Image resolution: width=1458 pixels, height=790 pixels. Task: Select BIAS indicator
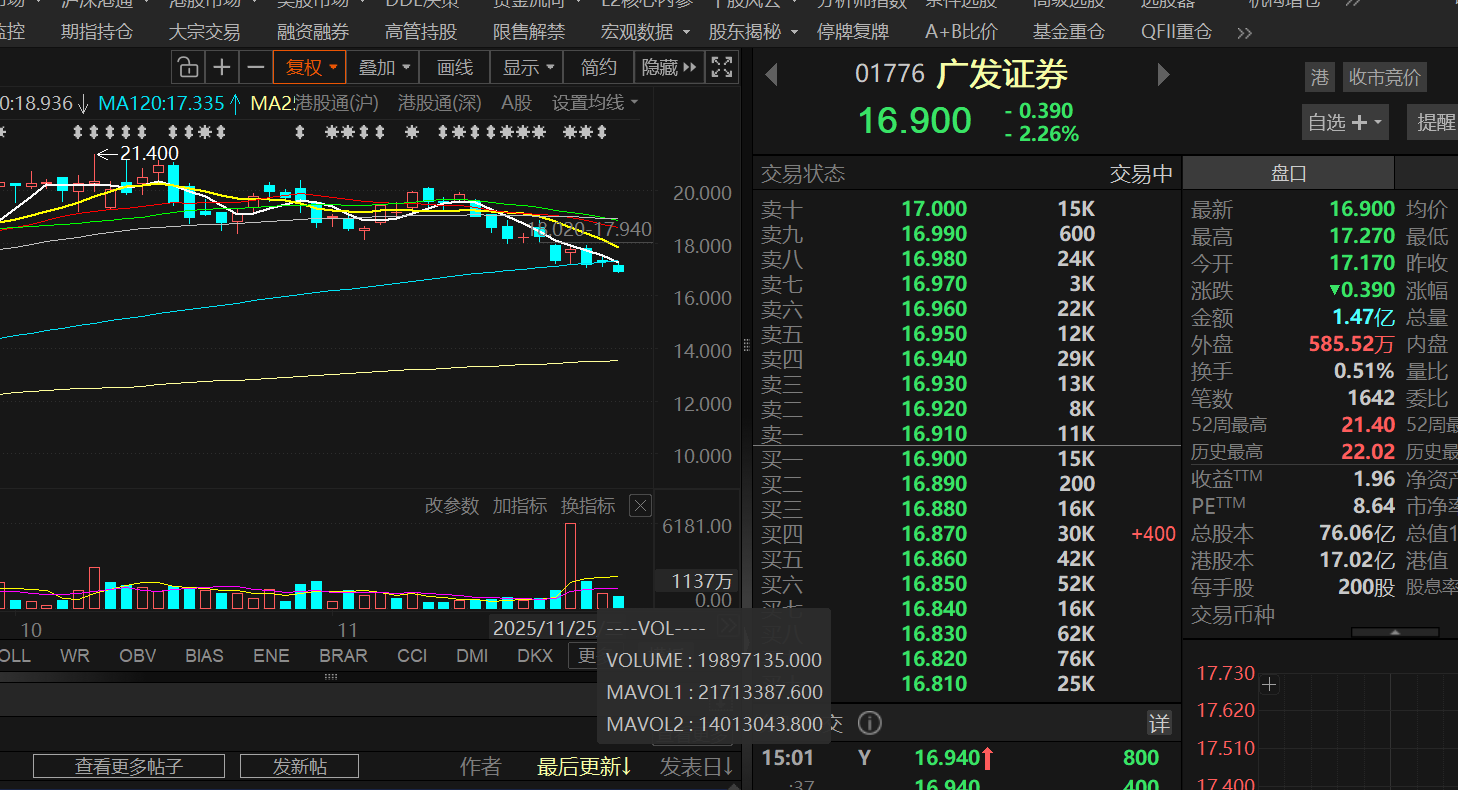[x=204, y=656]
